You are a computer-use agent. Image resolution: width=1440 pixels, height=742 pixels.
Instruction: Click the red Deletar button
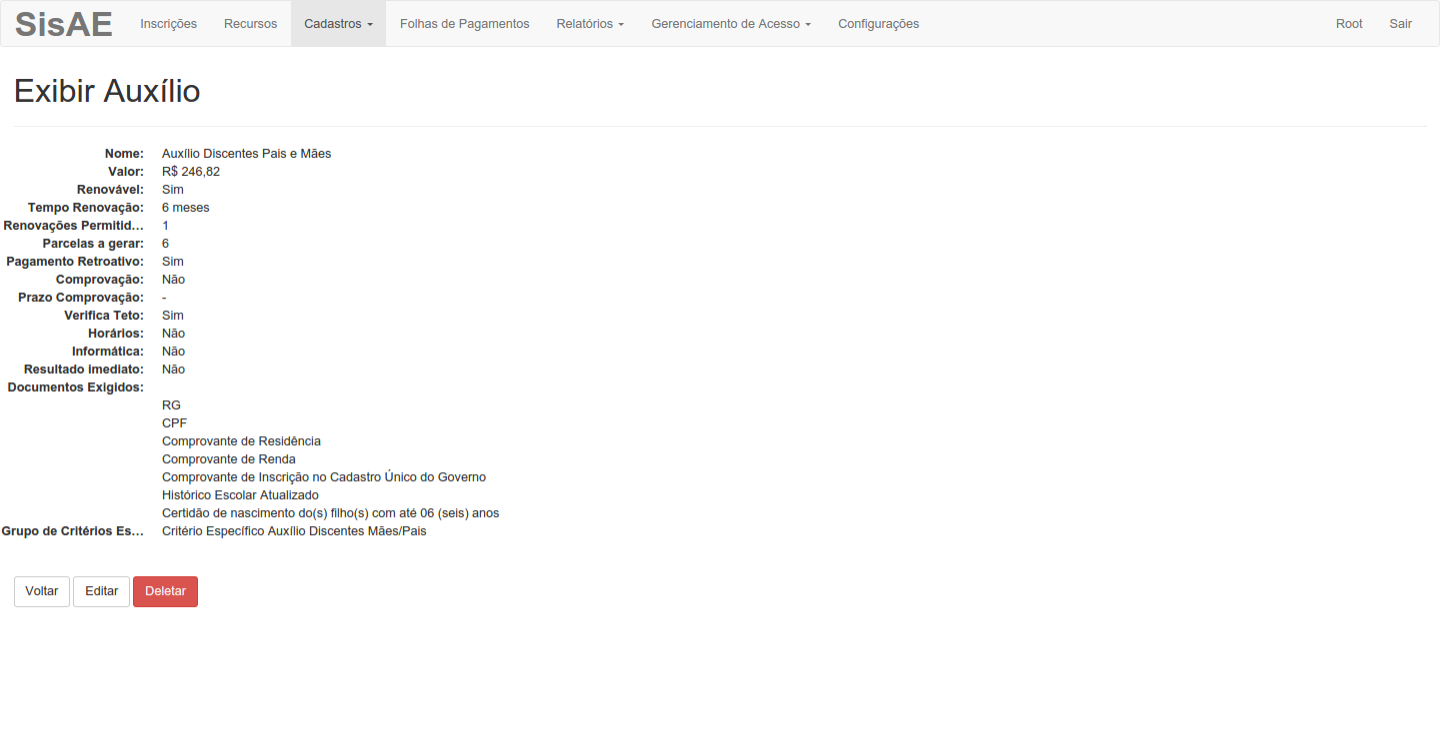pyautogui.click(x=166, y=591)
